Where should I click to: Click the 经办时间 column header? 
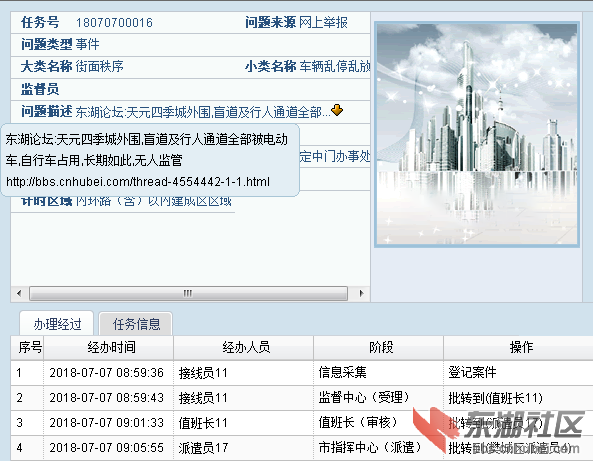[109, 347]
